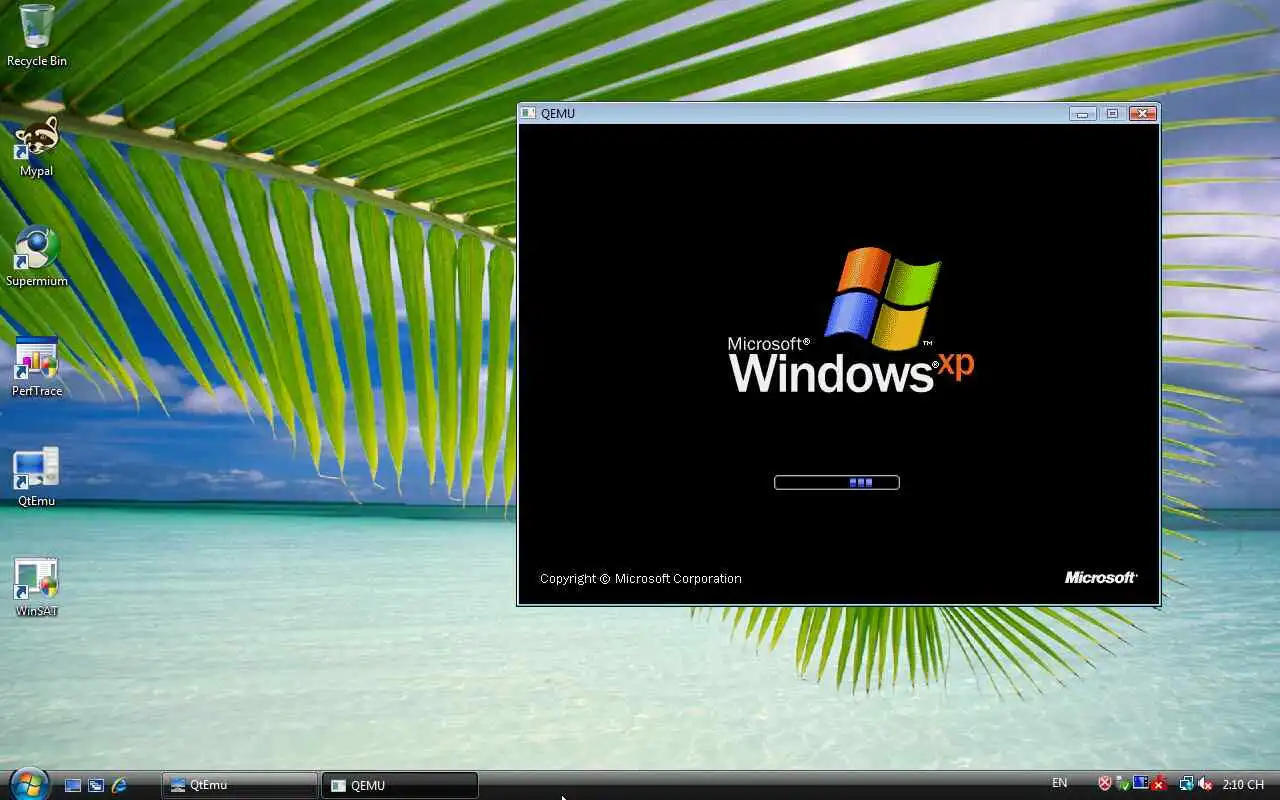Screen dimensions: 1280x800
Task: Select the Supermium shortcut on the desktop
Action: click(37, 256)
